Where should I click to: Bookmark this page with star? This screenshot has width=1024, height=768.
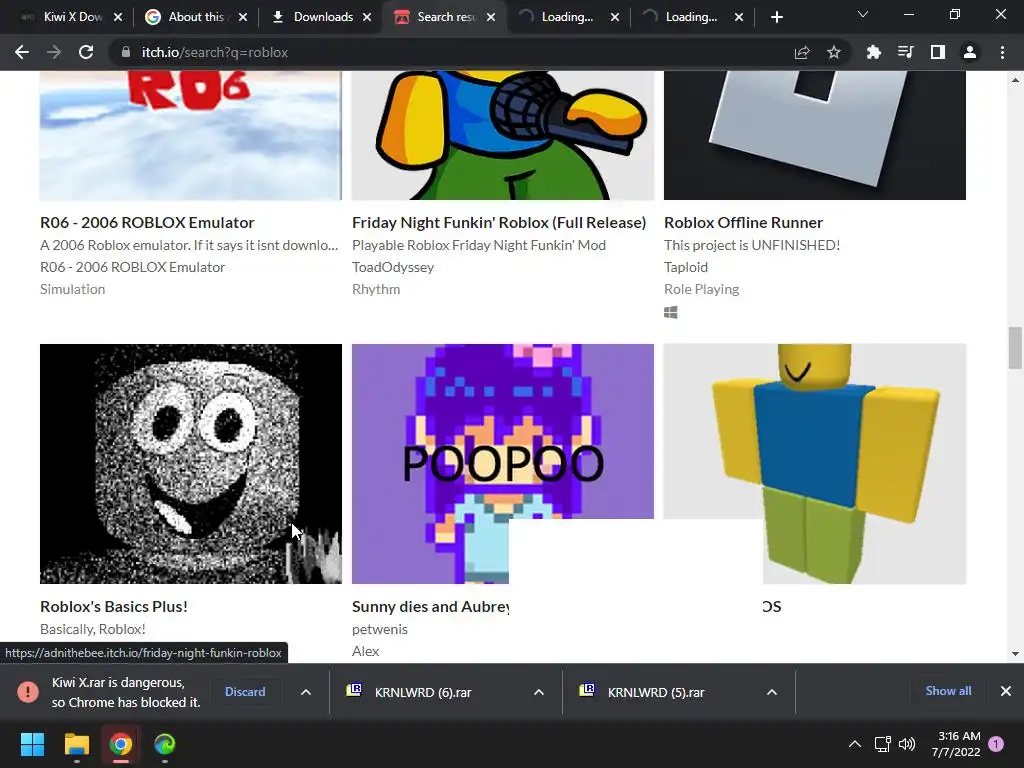[834, 52]
